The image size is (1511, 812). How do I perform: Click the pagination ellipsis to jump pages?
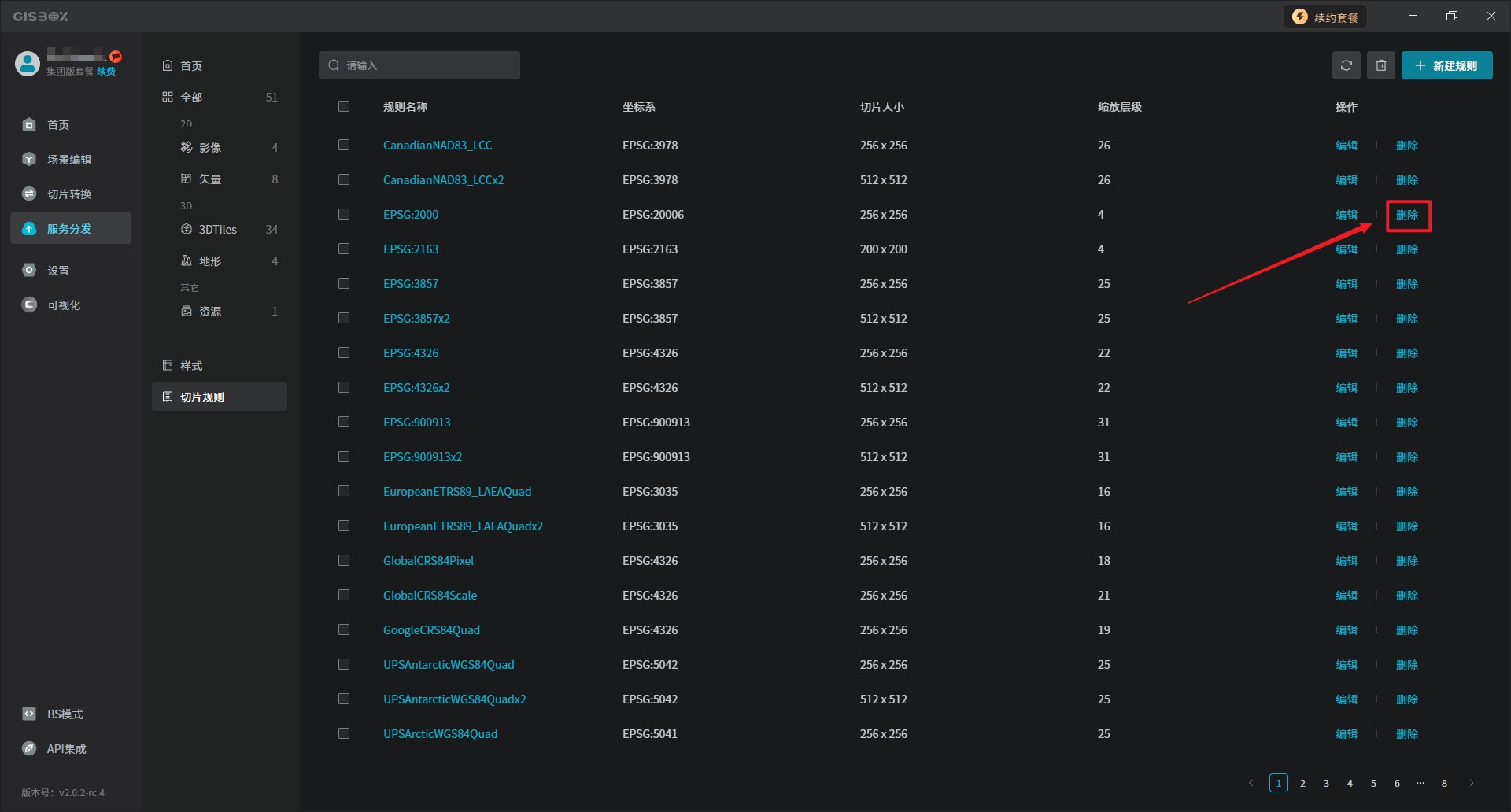(1420, 783)
